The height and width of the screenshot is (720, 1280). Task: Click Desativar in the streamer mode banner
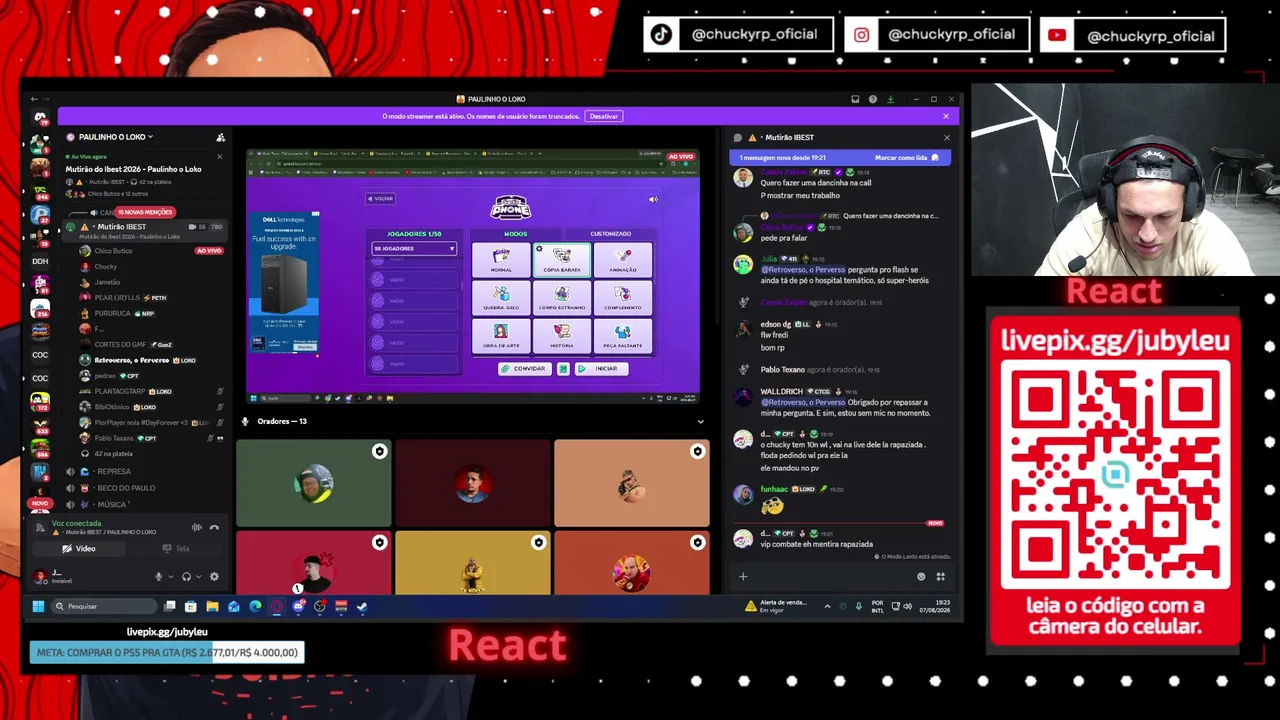pyautogui.click(x=604, y=116)
